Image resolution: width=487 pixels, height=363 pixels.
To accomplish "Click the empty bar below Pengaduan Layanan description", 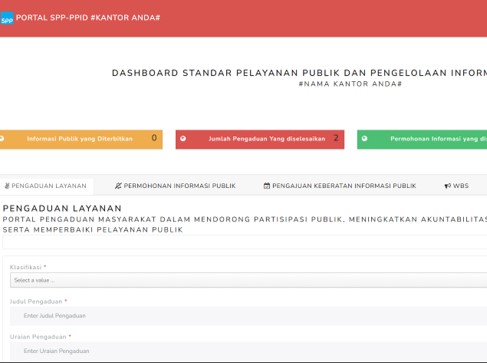I will [x=245, y=242].
